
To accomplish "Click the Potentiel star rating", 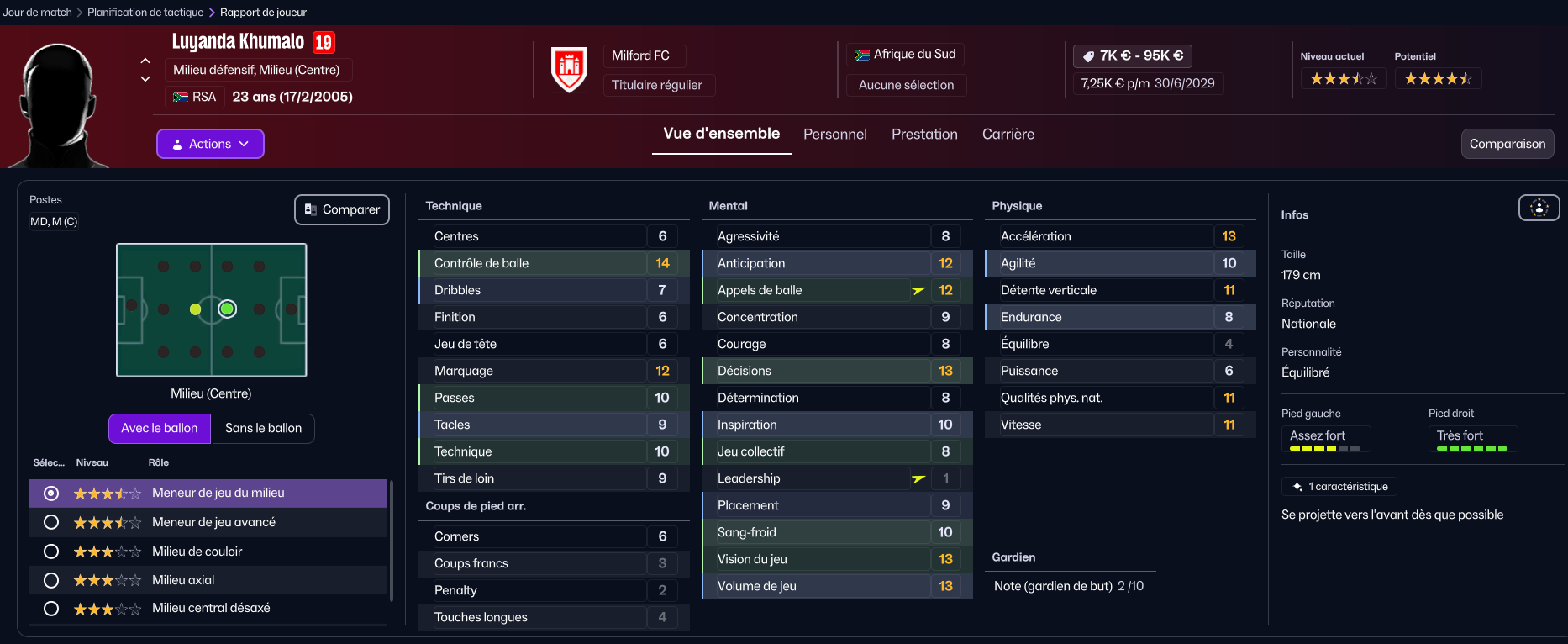I will pyautogui.click(x=1438, y=79).
